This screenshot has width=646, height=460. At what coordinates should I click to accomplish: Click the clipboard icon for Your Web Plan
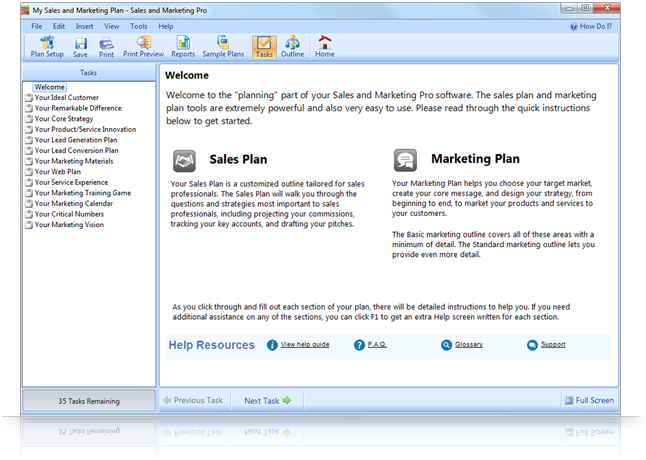click(x=29, y=172)
